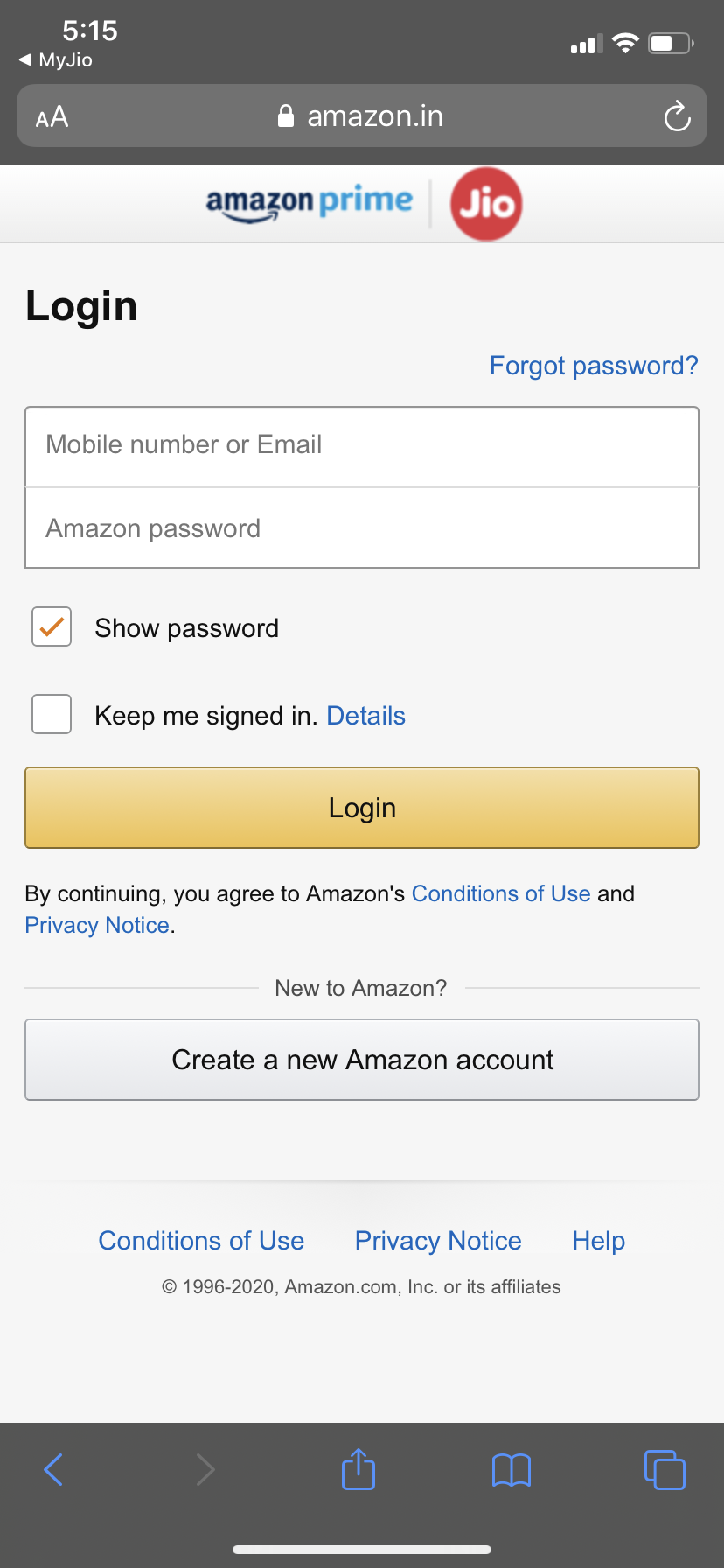Focus the Amazon password field
The image size is (724, 1568).
(362, 528)
